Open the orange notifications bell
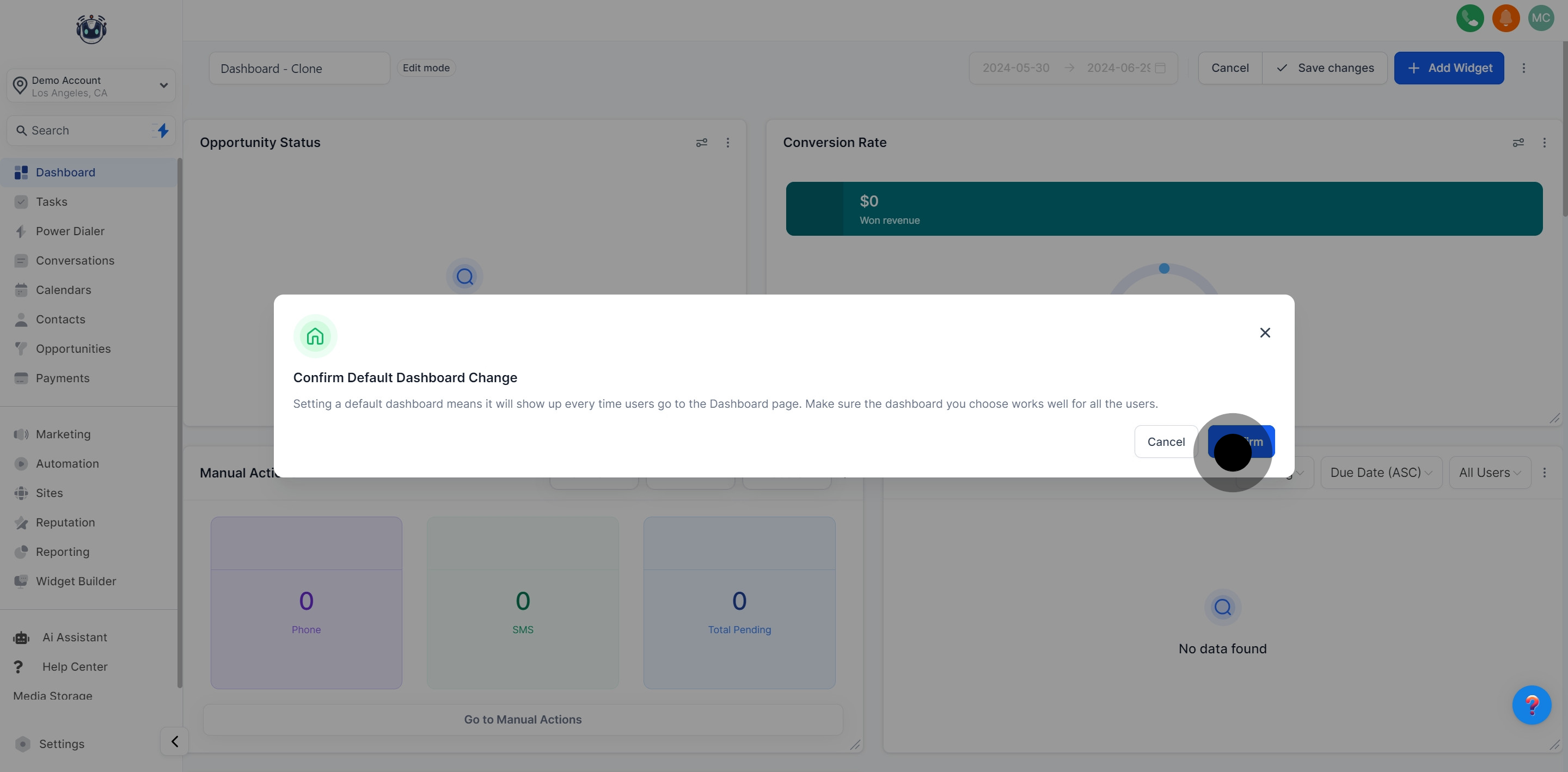The image size is (1568, 772). point(1505,19)
